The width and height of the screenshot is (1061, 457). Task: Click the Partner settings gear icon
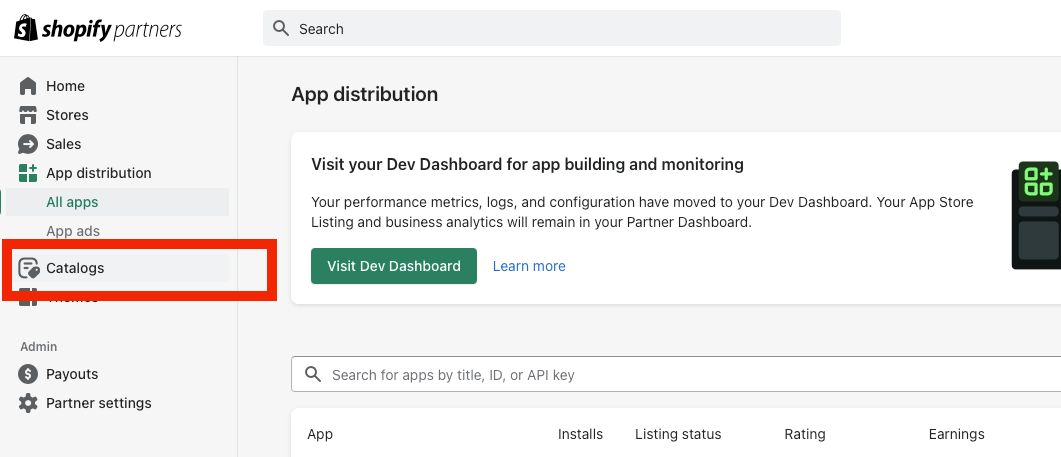point(28,403)
